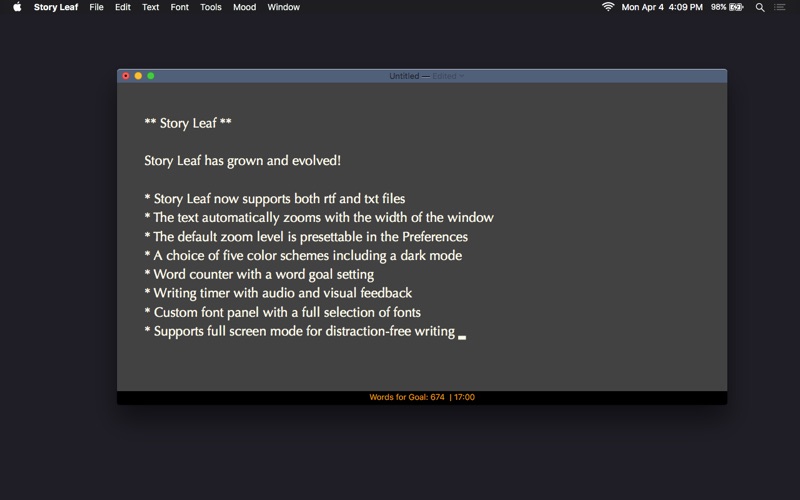Viewport: 800px width, 500px height.
Task: Click the Writing timer line
Action: click(x=278, y=293)
